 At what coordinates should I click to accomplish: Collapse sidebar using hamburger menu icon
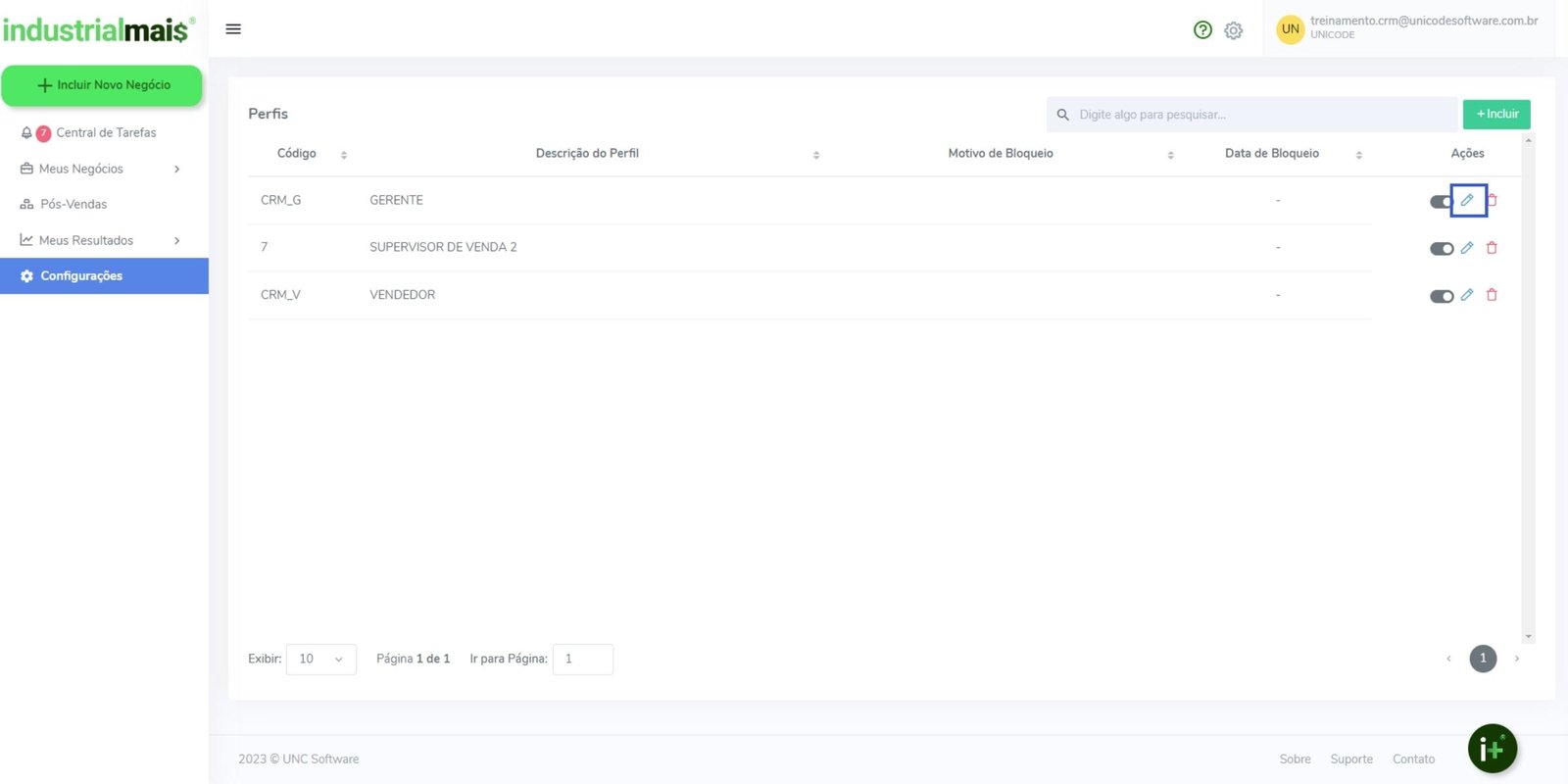point(233,29)
